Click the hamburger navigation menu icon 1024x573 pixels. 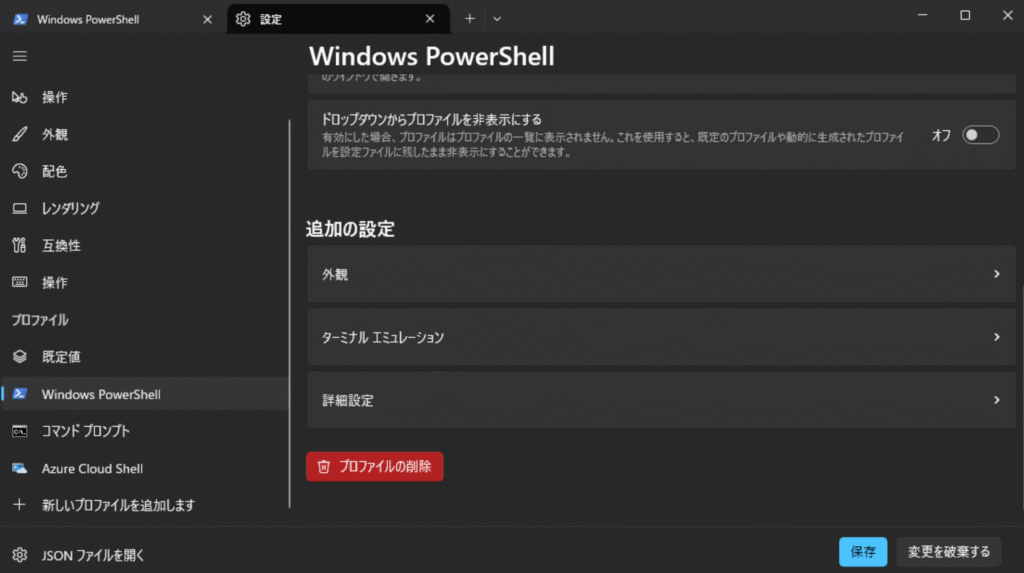(19, 56)
